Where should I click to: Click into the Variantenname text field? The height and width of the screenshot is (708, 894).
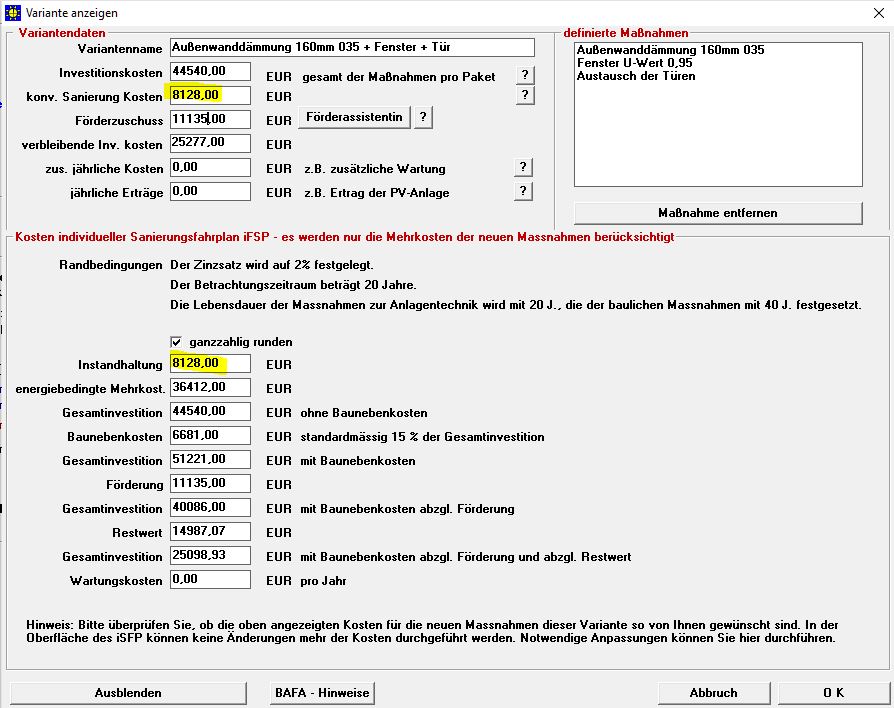pyautogui.click(x=351, y=48)
